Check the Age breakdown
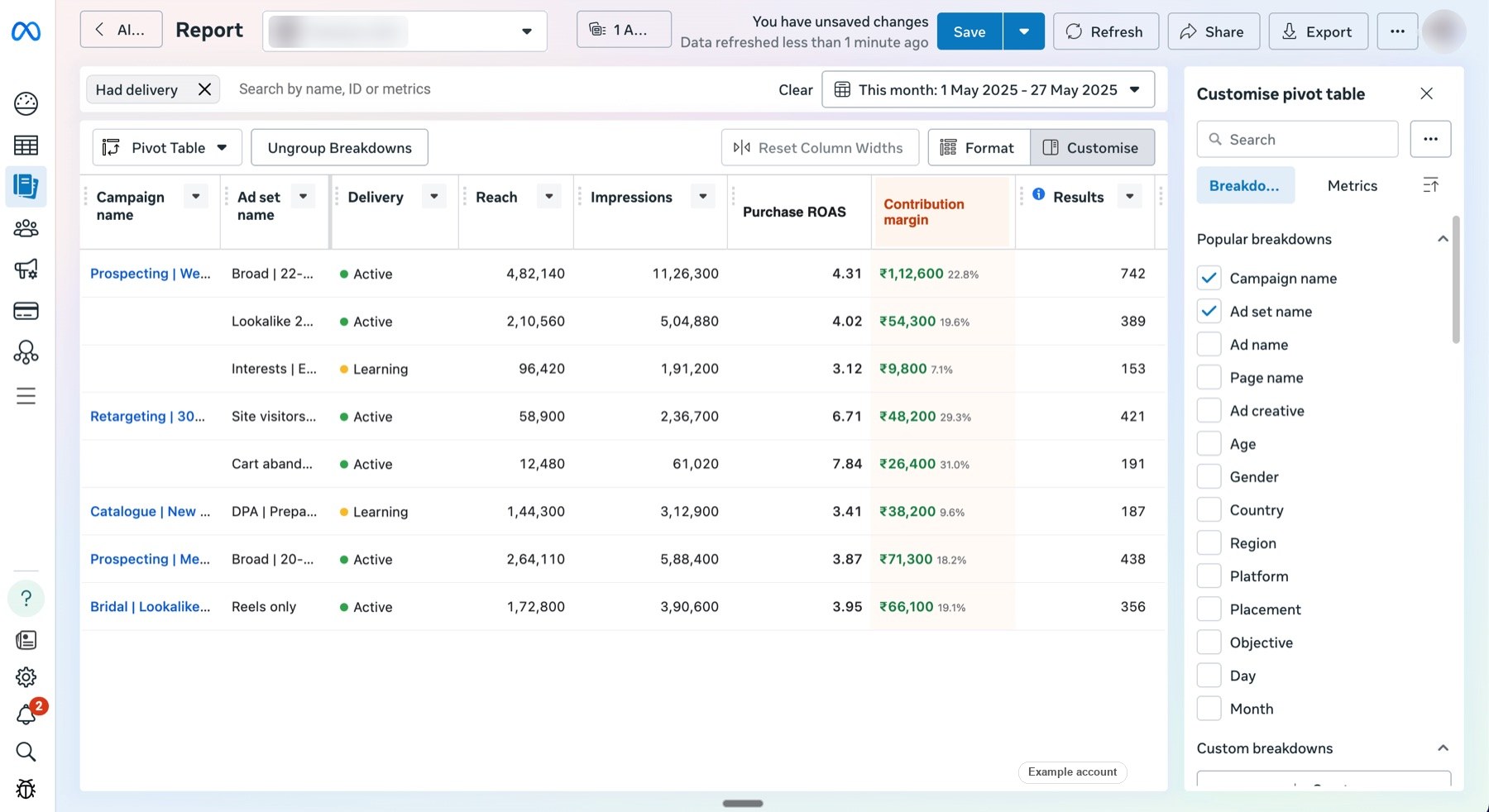This screenshot has width=1489, height=812. coord(1209,443)
